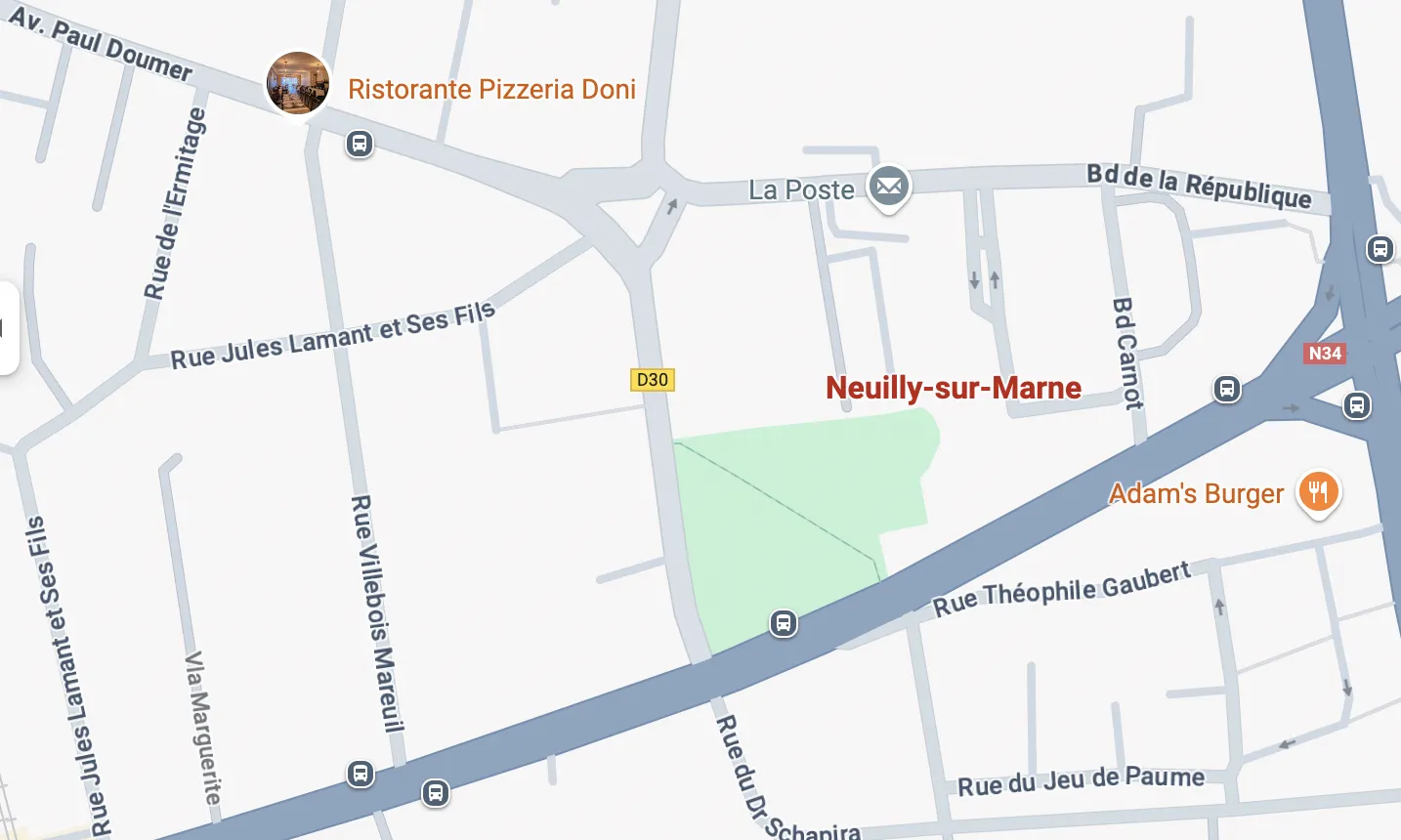Image resolution: width=1401 pixels, height=840 pixels.
Task: Open the Ristorante Pizzeria Doni photo thumbnail
Action: coord(298,83)
